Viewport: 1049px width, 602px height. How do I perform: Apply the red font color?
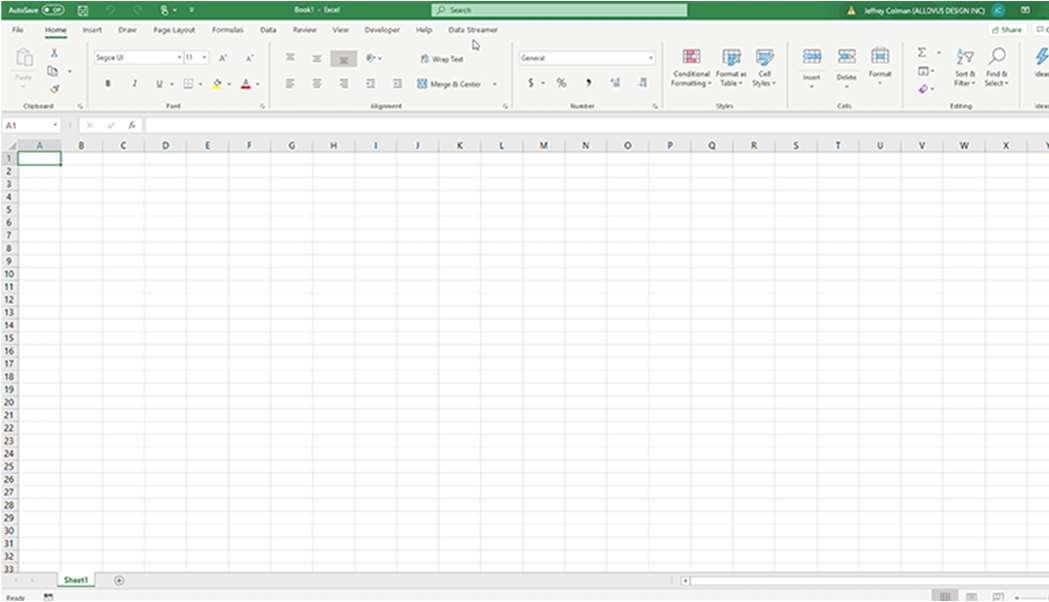(x=246, y=84)
